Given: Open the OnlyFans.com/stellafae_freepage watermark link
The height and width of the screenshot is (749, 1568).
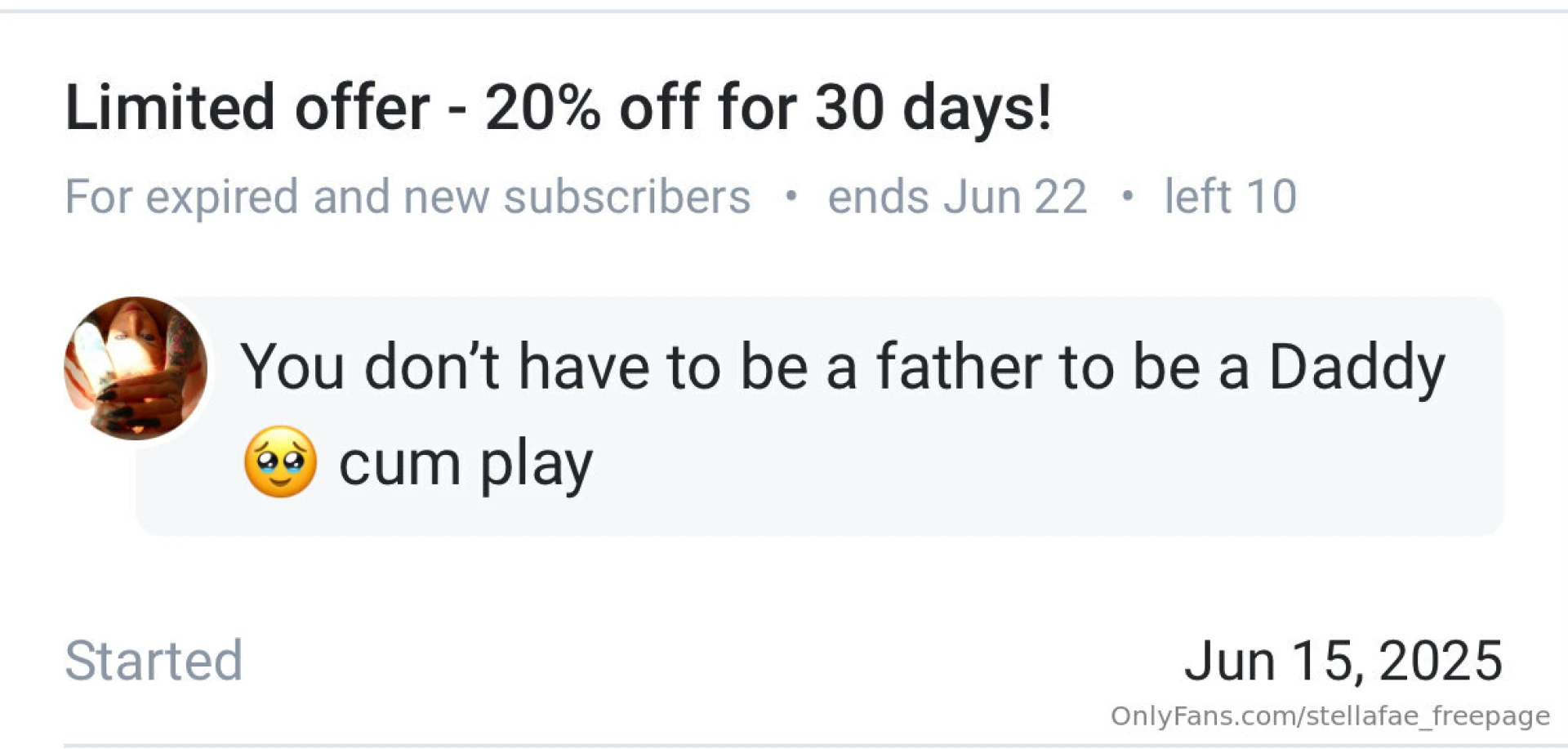Looking at the screenshot, I should click(x=1330, y=716).
